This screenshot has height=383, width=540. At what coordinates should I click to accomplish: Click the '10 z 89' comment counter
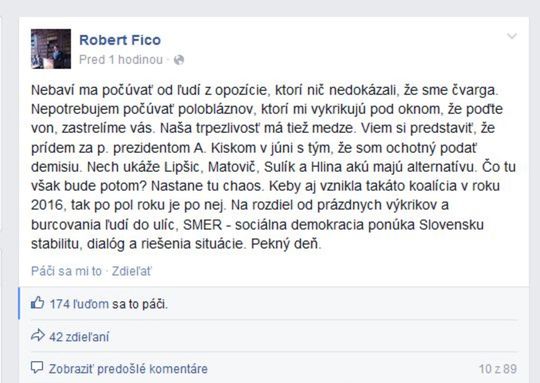[x=498, y=369]
